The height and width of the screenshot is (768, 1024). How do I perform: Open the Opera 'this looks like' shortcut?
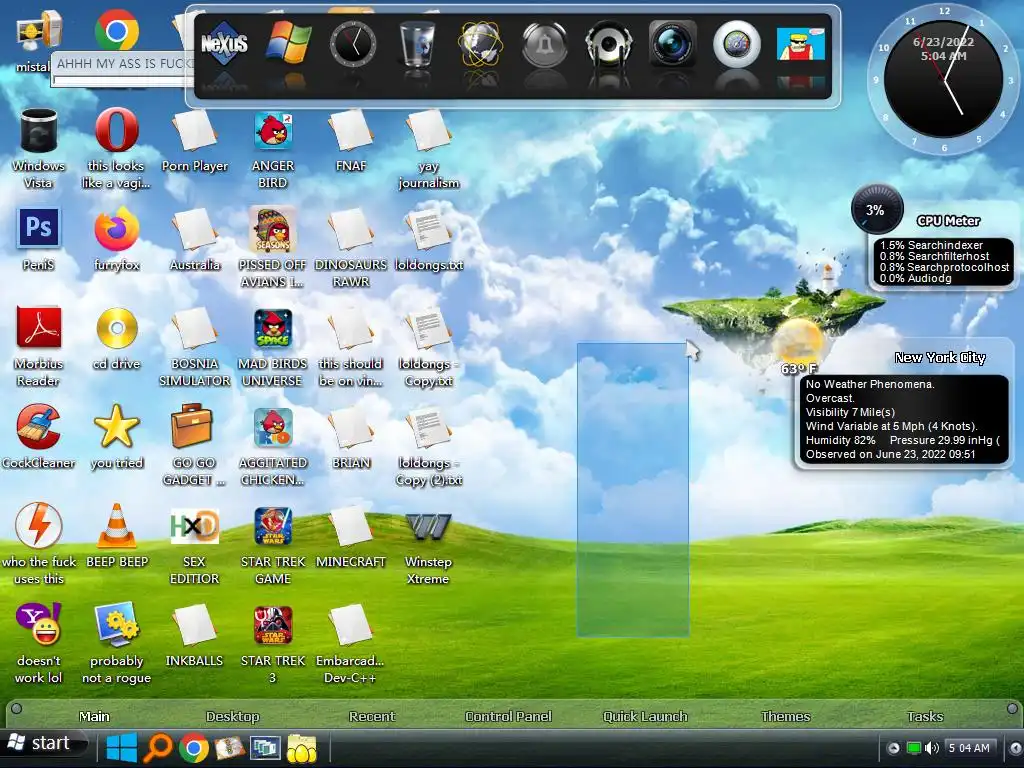116,130
